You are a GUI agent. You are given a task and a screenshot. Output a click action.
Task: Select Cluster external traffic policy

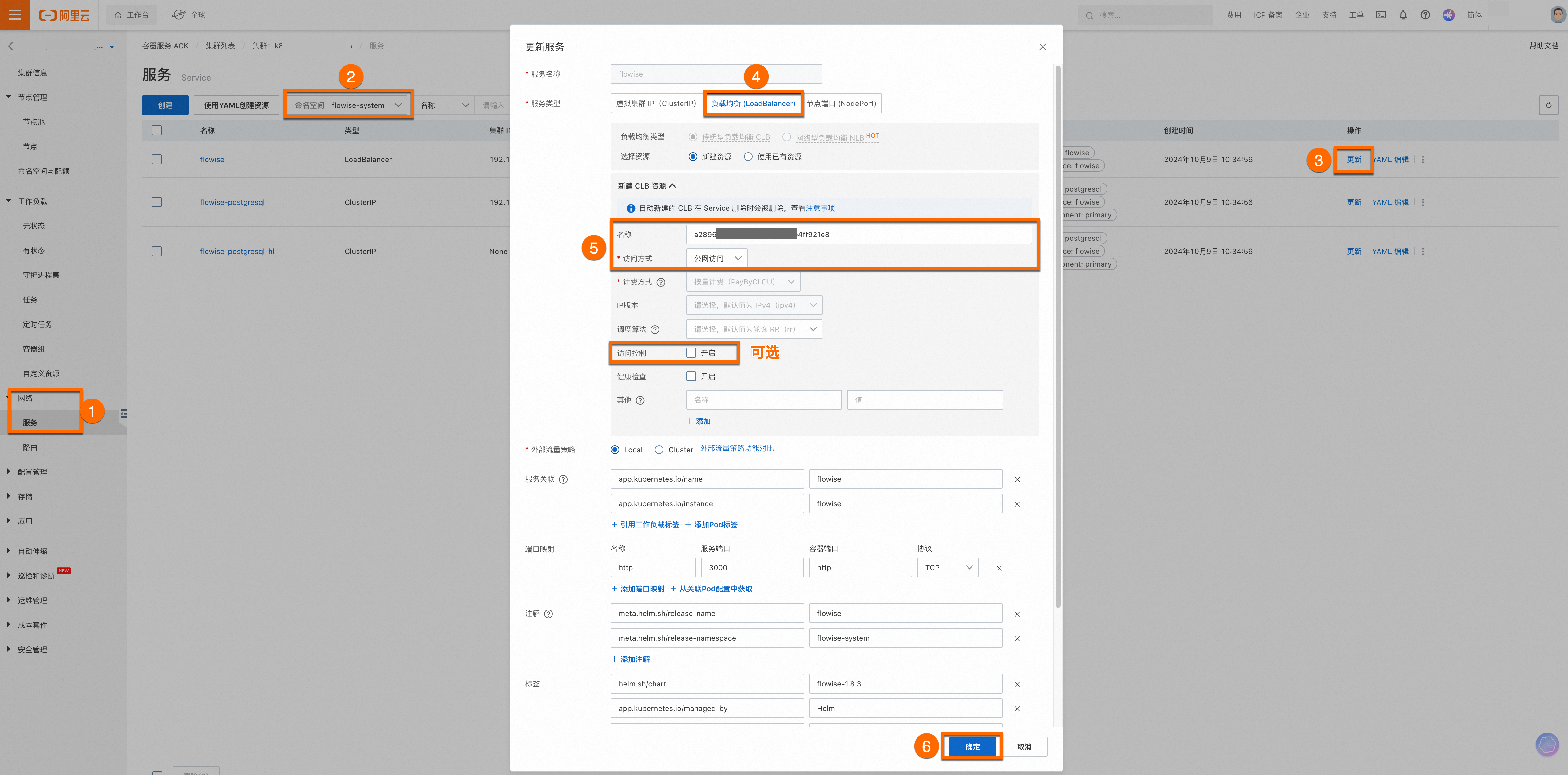click(659, 449)
